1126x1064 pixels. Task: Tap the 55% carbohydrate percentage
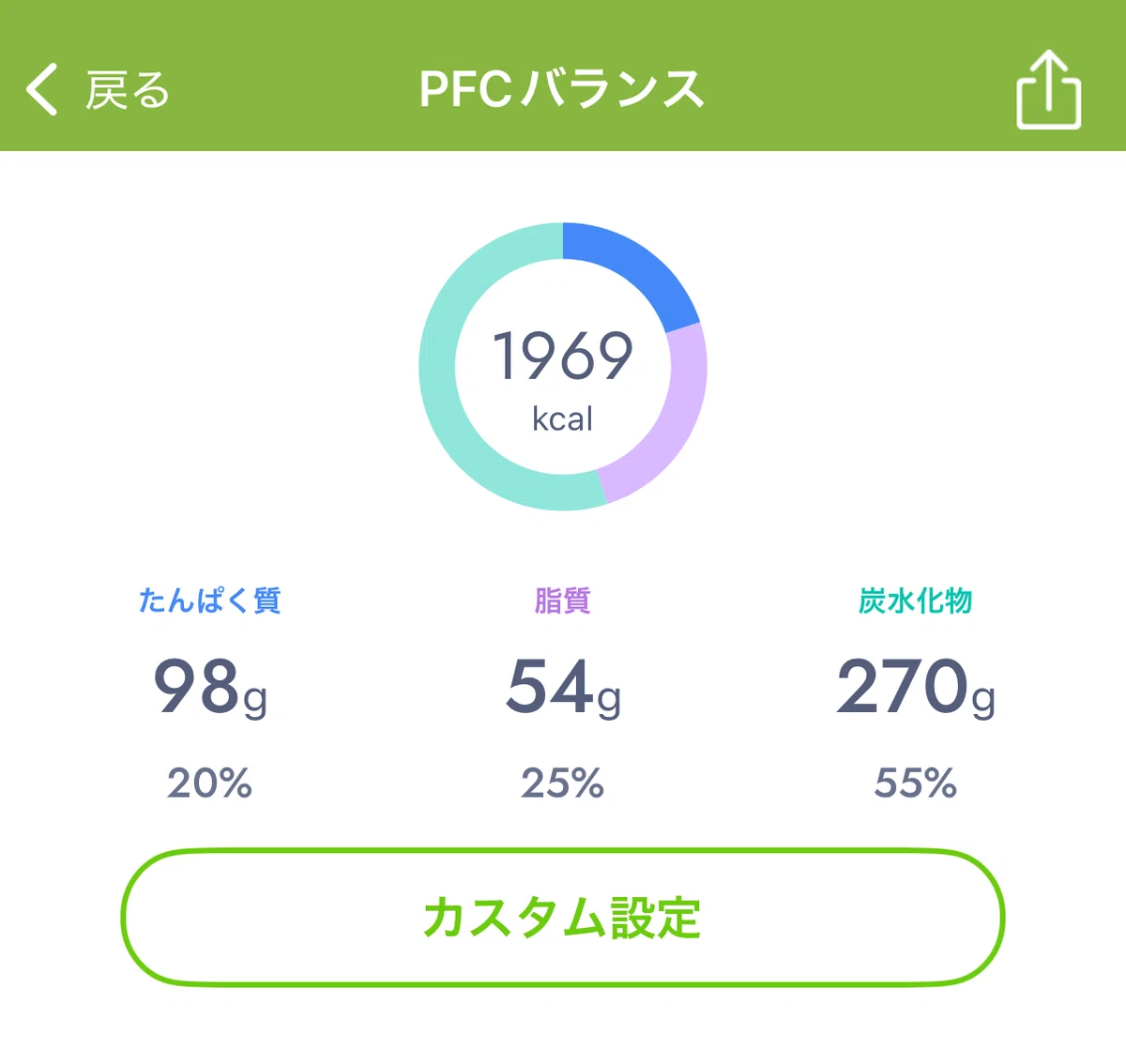point(916,783)
